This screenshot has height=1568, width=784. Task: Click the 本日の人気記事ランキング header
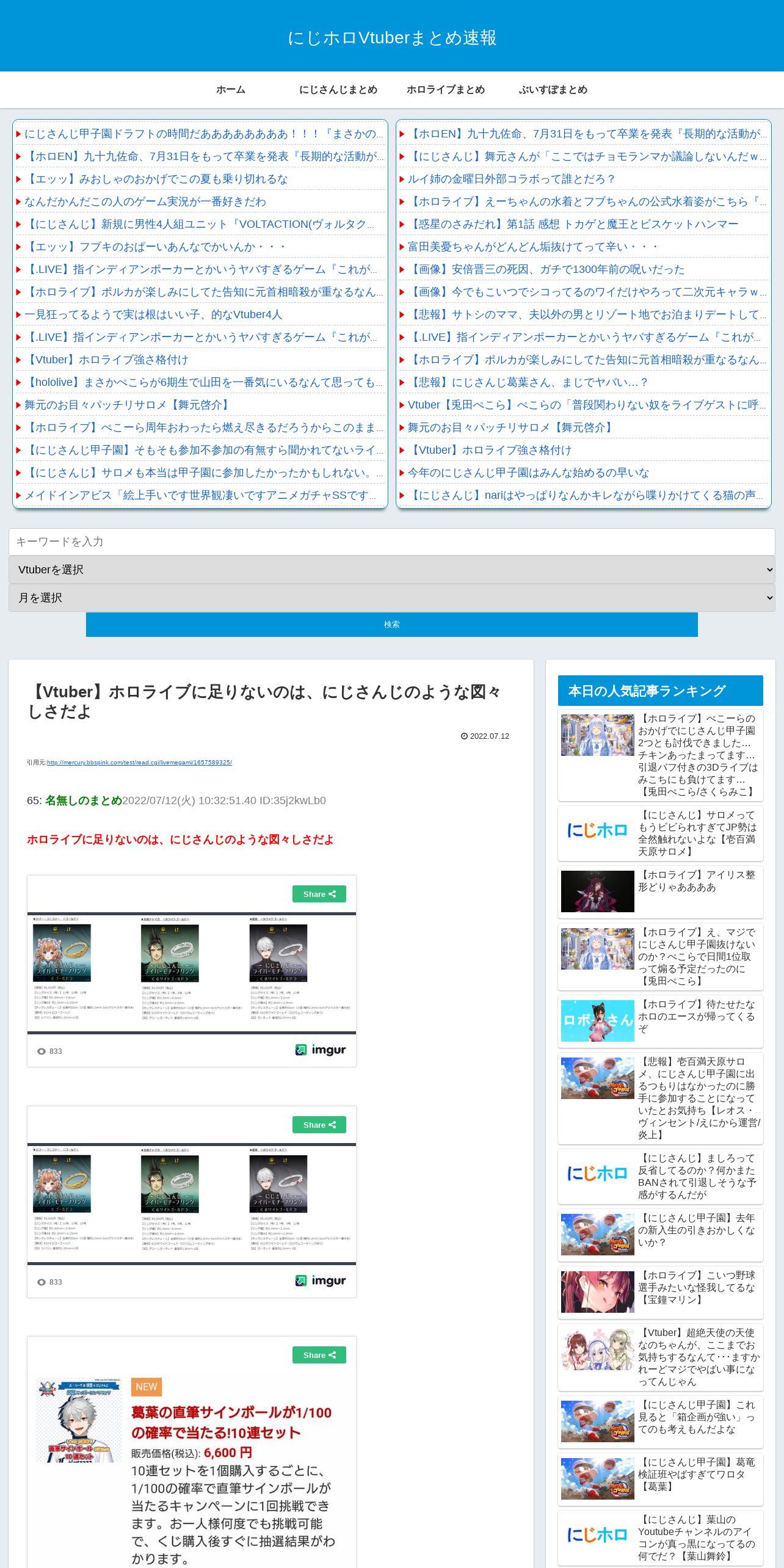pyautogui.click(x=661, y=691)
